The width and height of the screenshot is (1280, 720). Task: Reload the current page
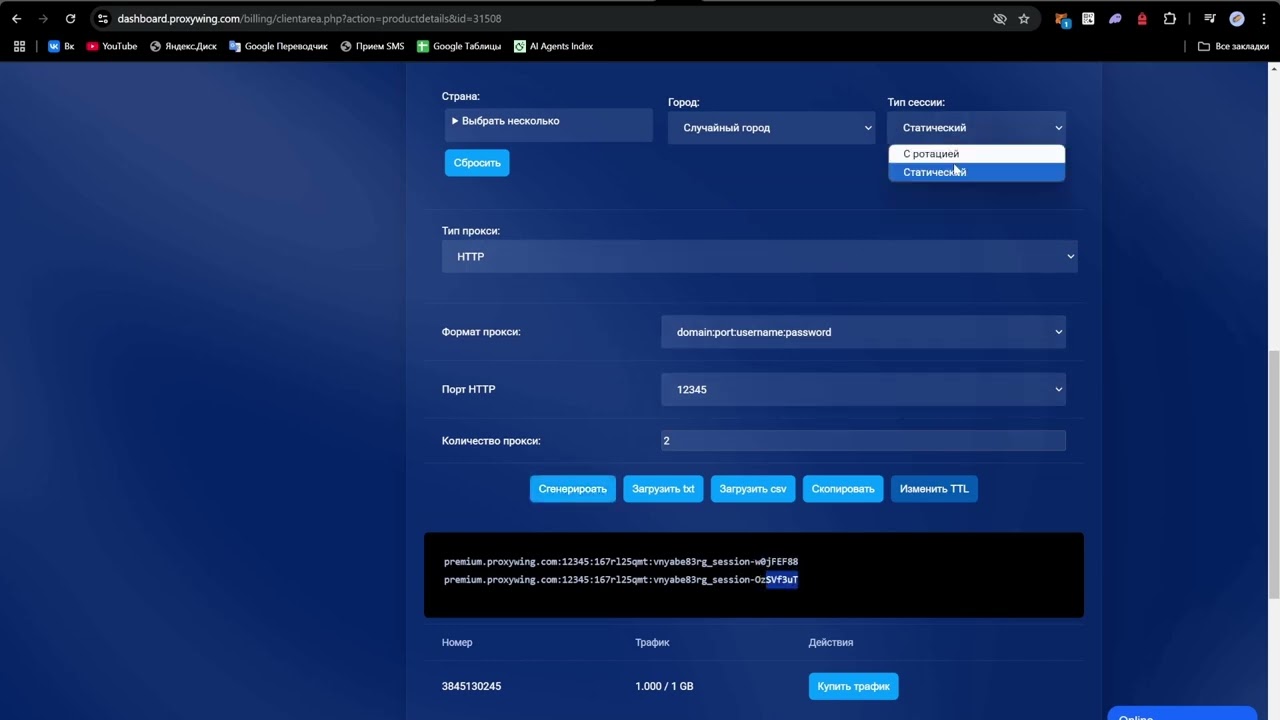point(70,19)
